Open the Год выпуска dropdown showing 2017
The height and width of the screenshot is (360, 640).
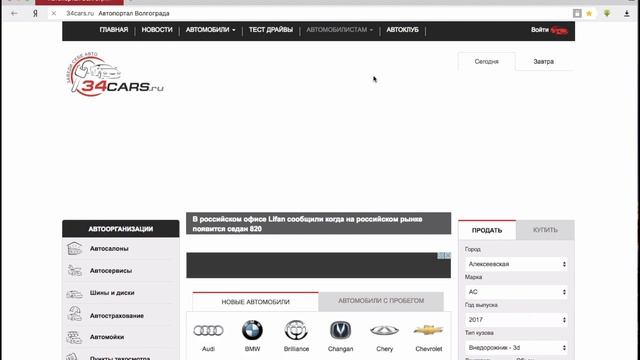(x=516, y=320)
